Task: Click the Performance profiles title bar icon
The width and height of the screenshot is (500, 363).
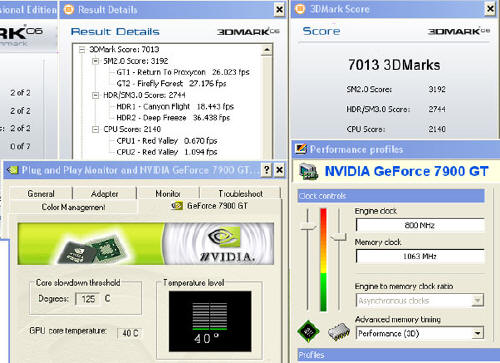Action: (x=301, y=149)
